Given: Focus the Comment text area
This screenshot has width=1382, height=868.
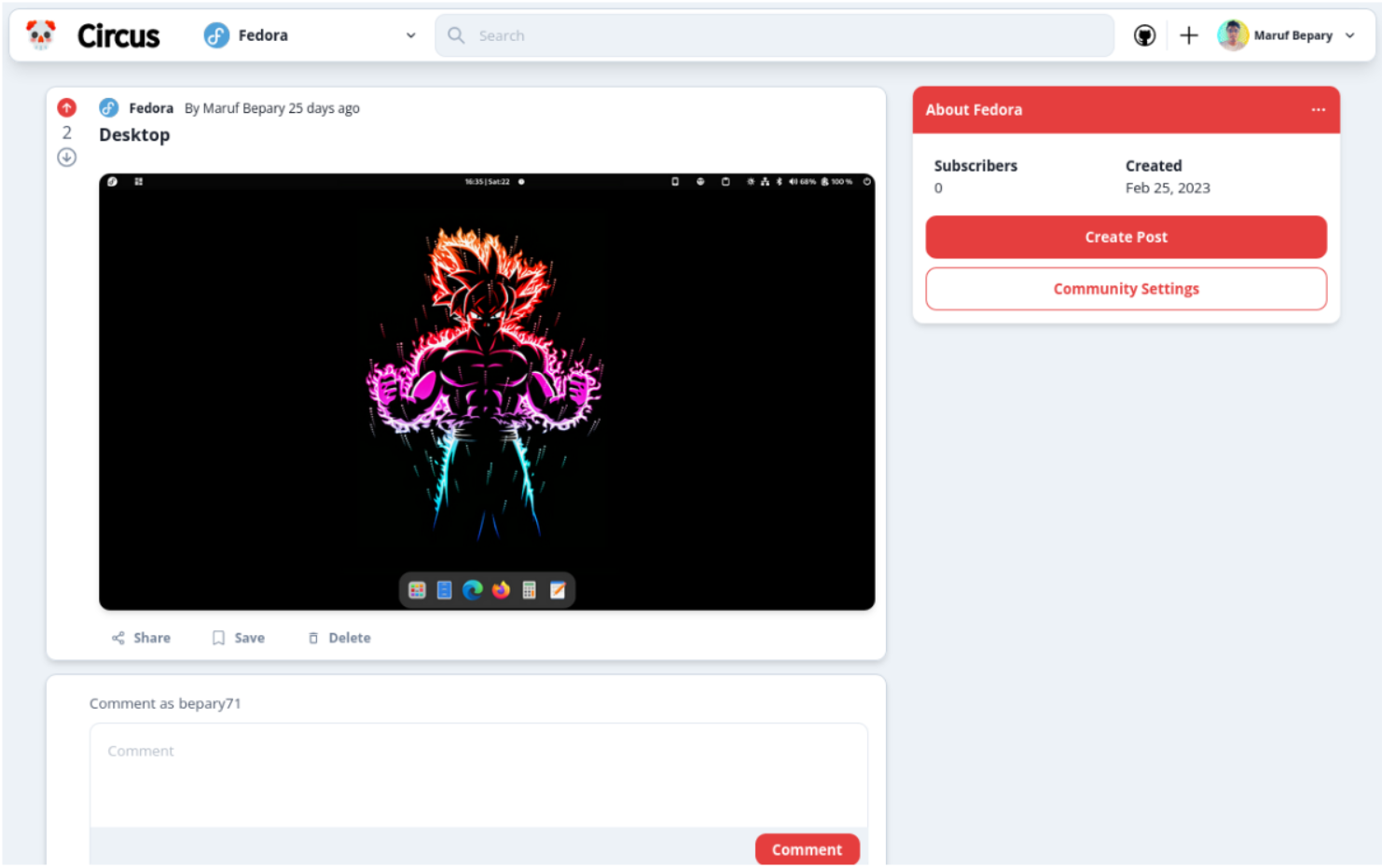Looking at the screenshot, I should coord(478,775).
